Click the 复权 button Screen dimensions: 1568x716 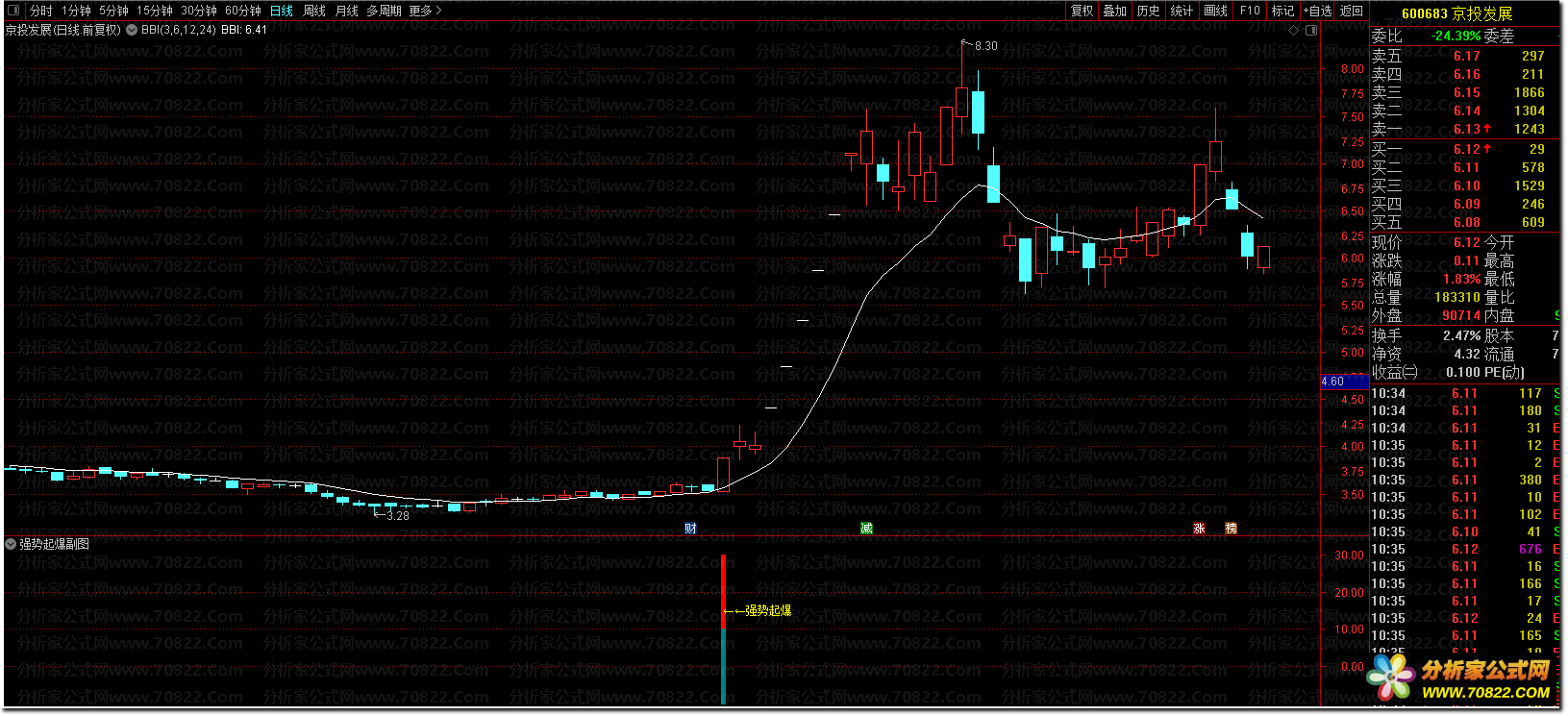tap(1083, 11)
